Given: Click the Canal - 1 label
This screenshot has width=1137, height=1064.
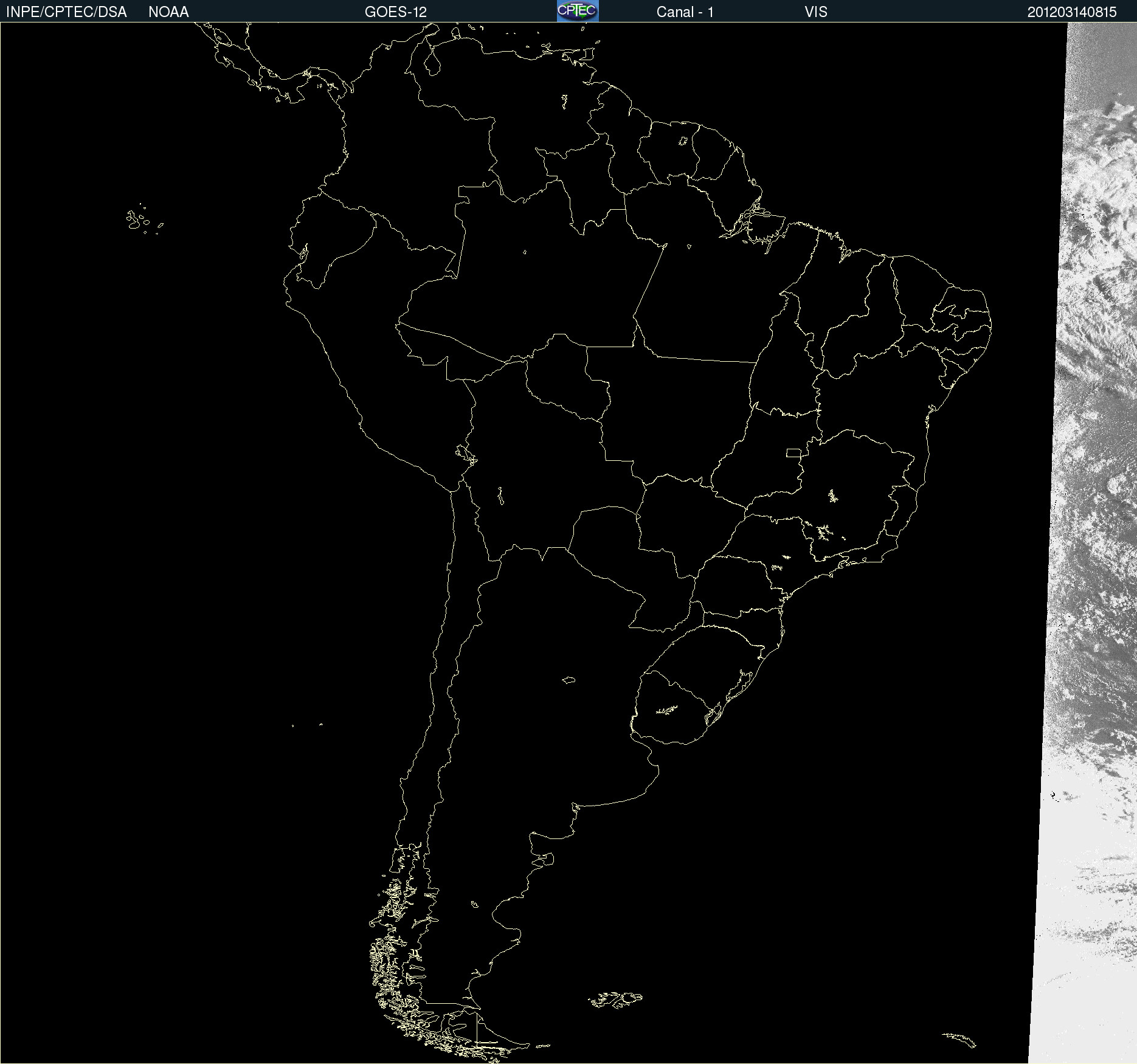Looking at the screenshot, I should pos(685,12).
